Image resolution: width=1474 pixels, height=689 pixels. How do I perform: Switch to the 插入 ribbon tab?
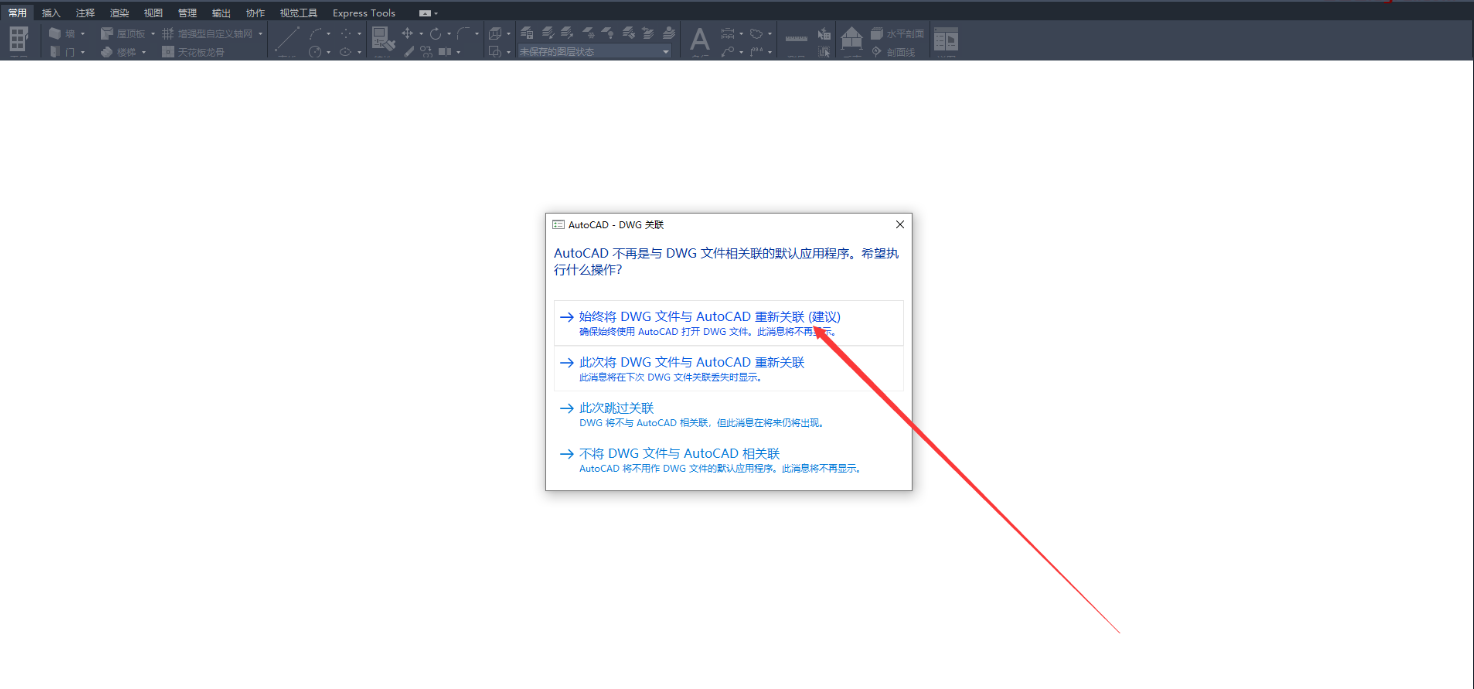click(51, 13)
